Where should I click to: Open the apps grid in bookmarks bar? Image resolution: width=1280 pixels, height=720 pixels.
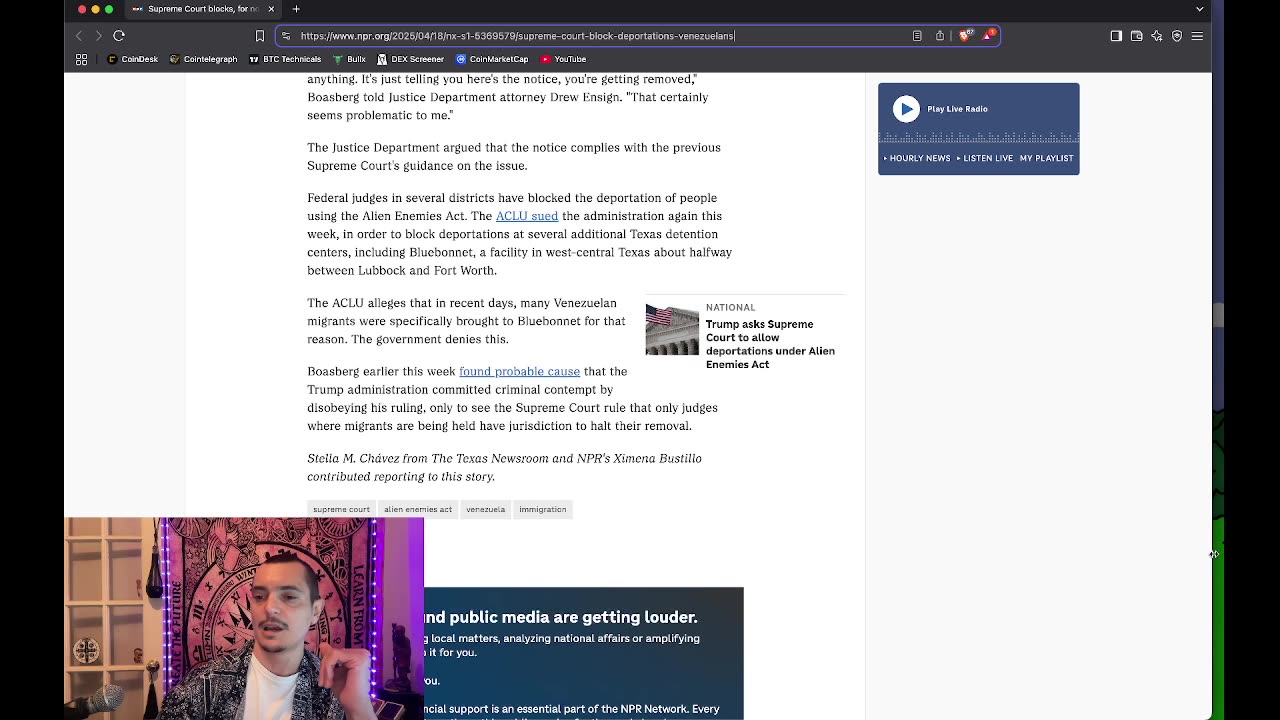pyautogui.click(x=82, y=59)
